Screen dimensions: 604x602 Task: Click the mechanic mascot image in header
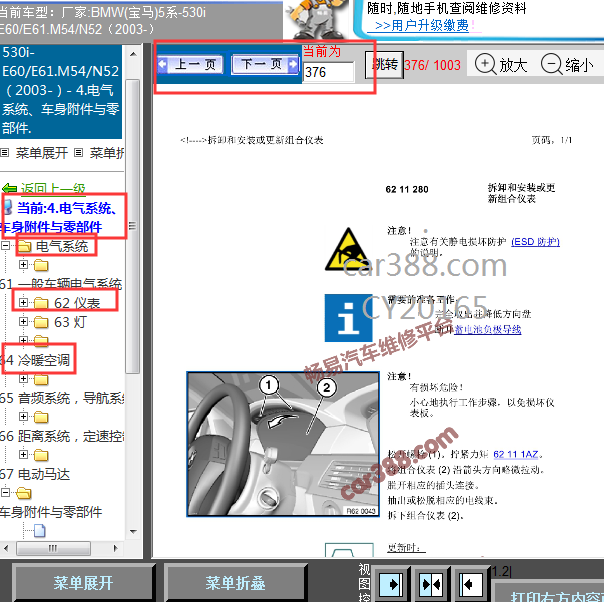318,18
